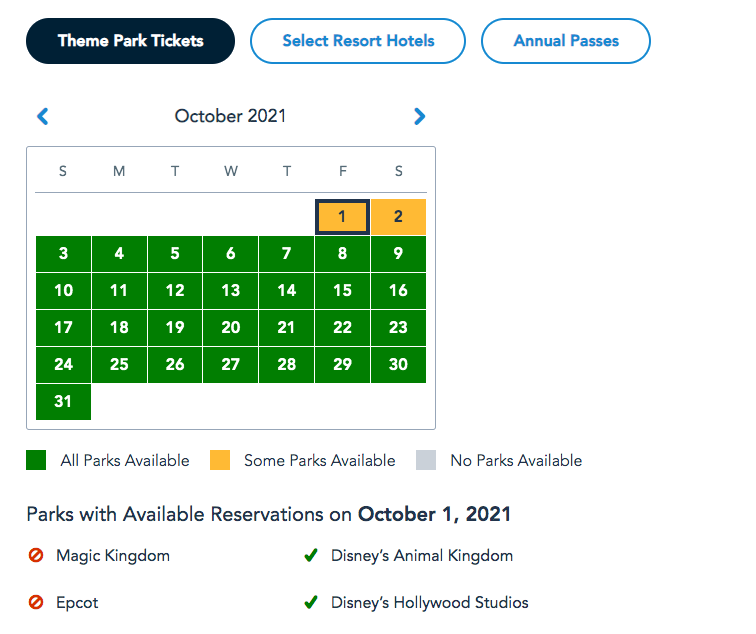Choose October 20 date cell
Viewport: 756px width, 634px height.
click(x=230, y=328)
